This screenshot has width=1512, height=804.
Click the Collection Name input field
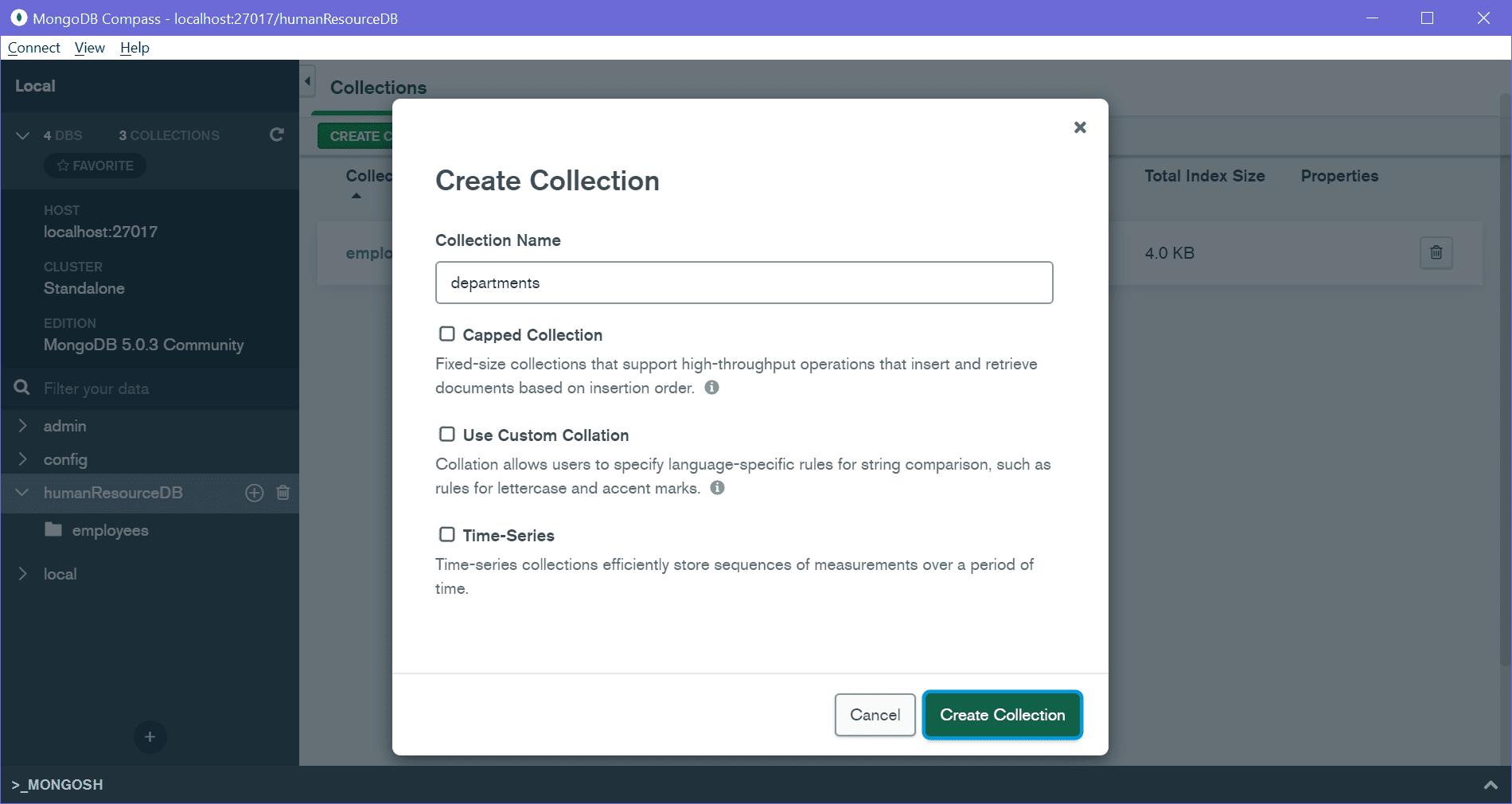tap(743, 283)
